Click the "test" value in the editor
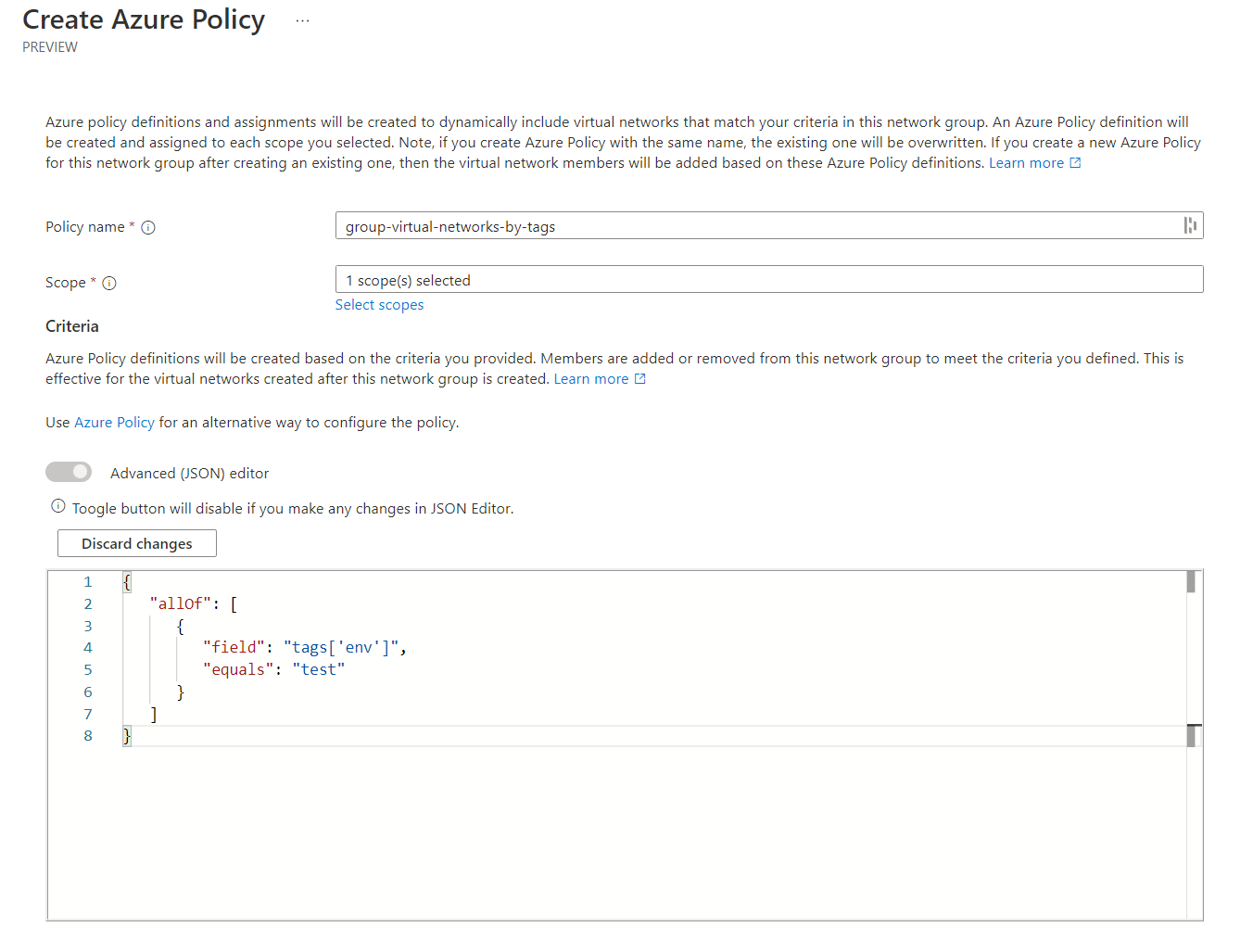The image size is (1253, 952). [319, 670]
